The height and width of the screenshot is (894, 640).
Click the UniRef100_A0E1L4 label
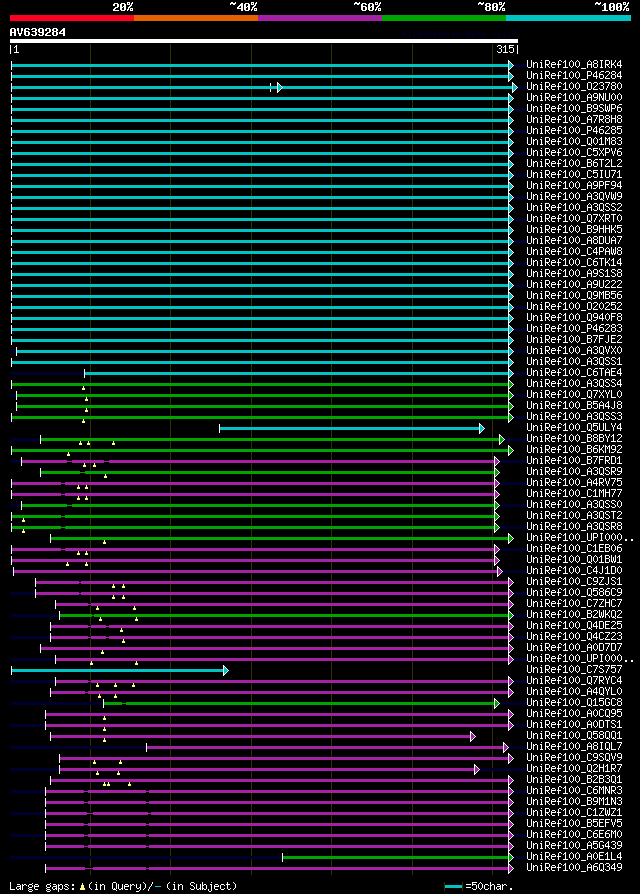[x=574, y=857]
